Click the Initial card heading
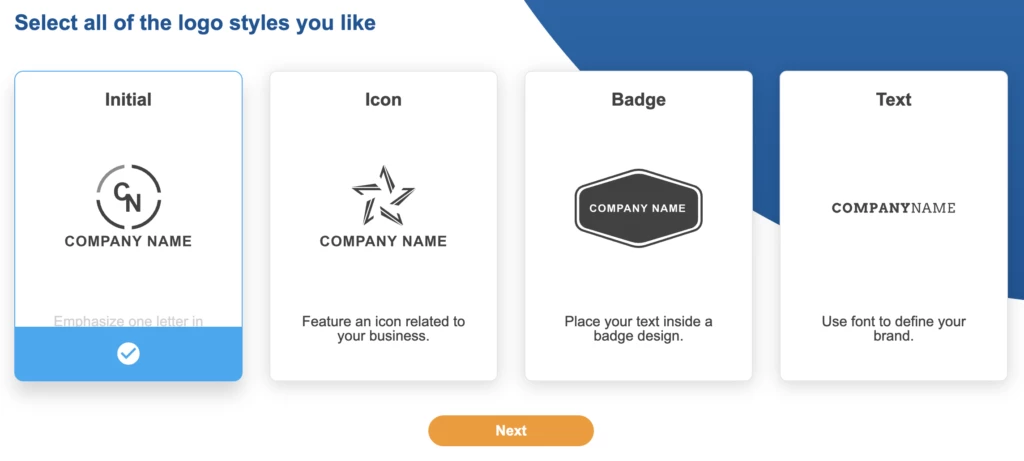Viewport: 1024px width, 461px height. 128,99
